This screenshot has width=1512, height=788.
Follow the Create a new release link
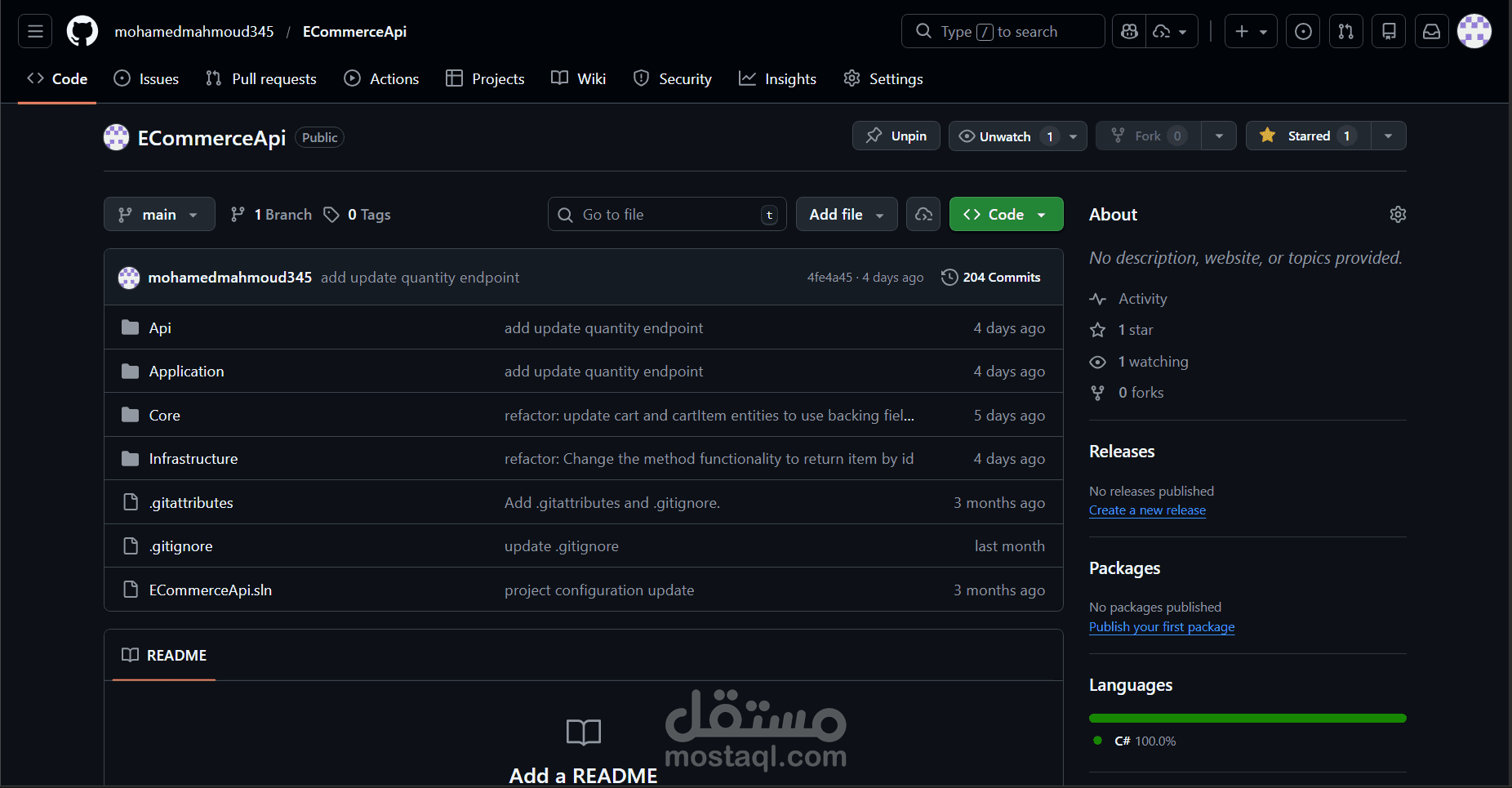[1147, 510]
